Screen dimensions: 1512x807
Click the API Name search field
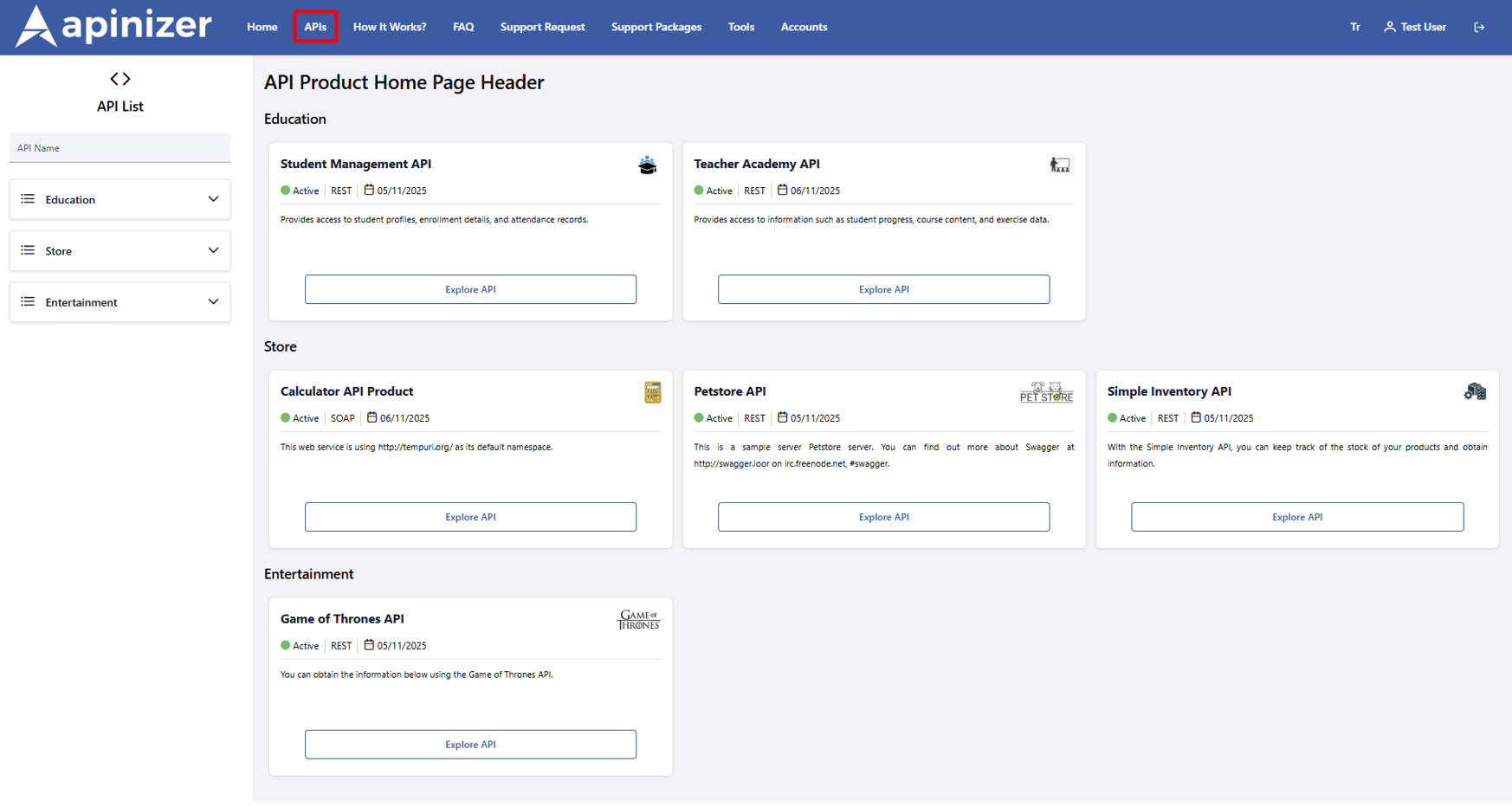click(x=120, y=147)
